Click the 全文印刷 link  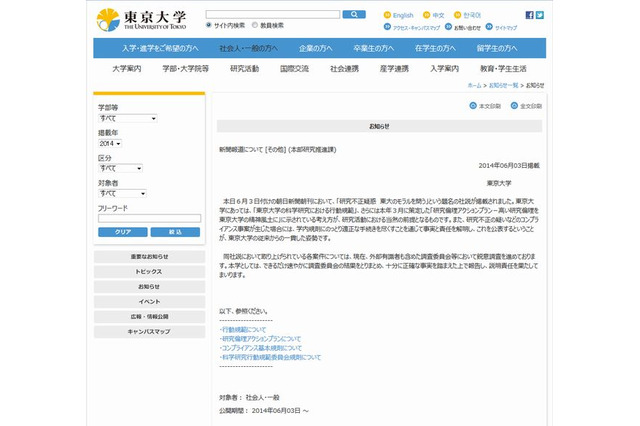click(531, 106)
